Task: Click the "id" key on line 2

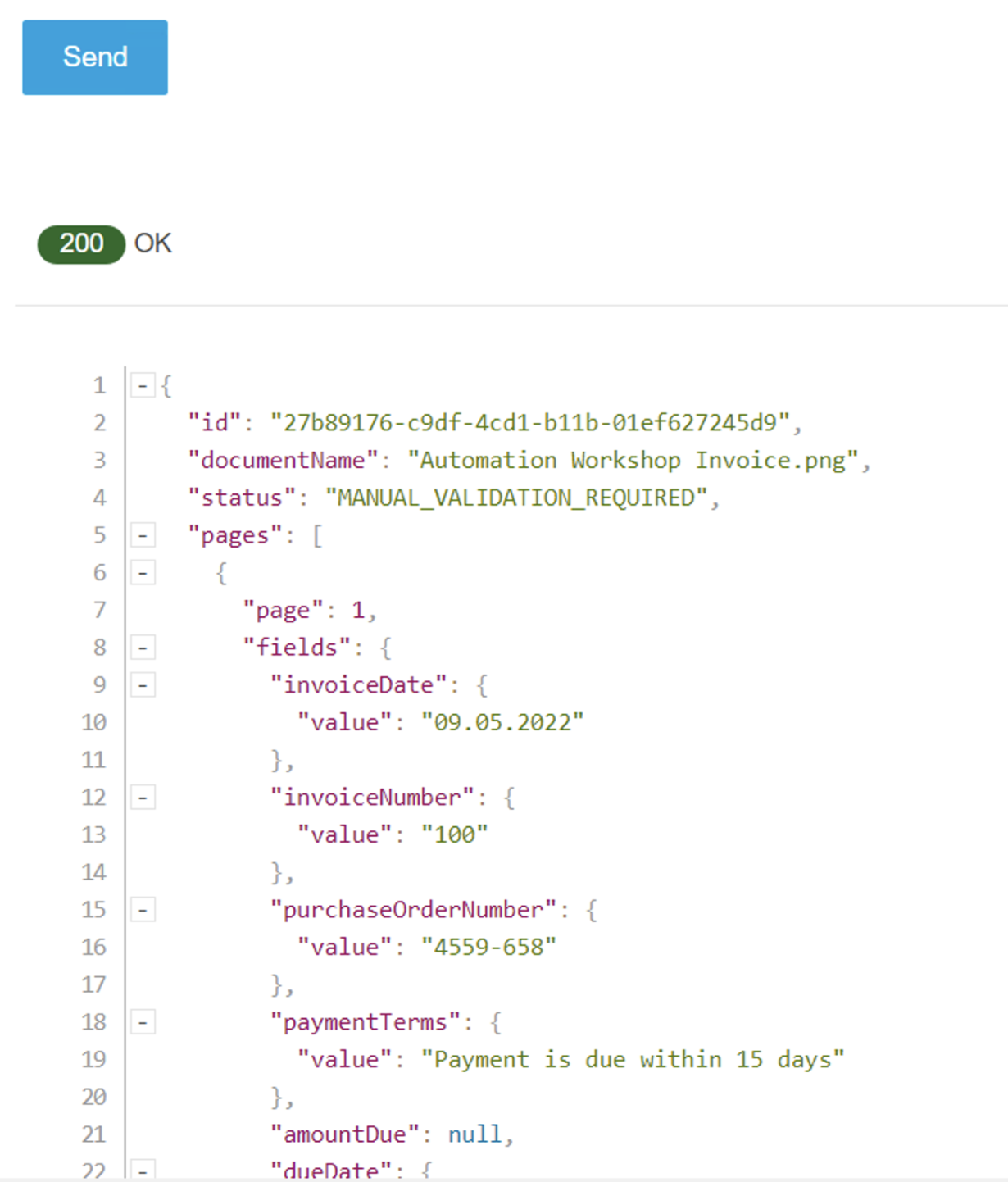Action: [215, 423]
